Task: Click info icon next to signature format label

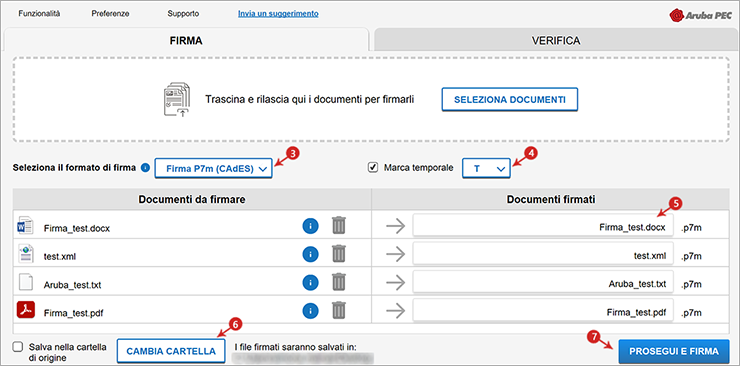Action: (145, 167)
